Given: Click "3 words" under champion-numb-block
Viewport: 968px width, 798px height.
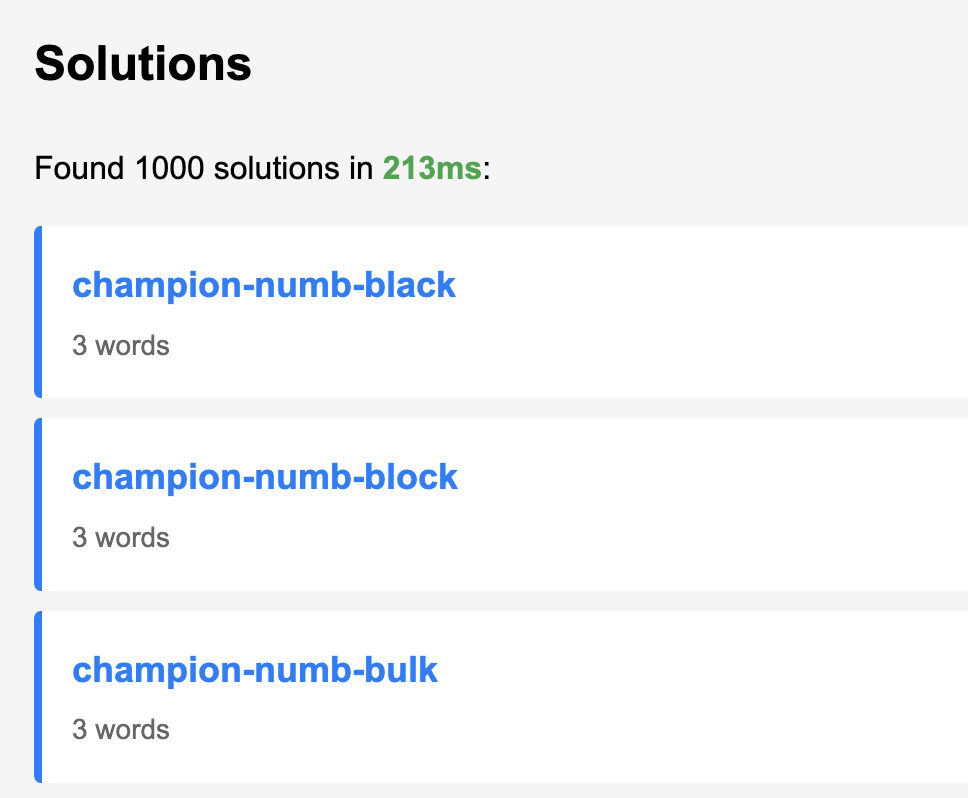Looking at the screenshot, I should coord(121,538).
